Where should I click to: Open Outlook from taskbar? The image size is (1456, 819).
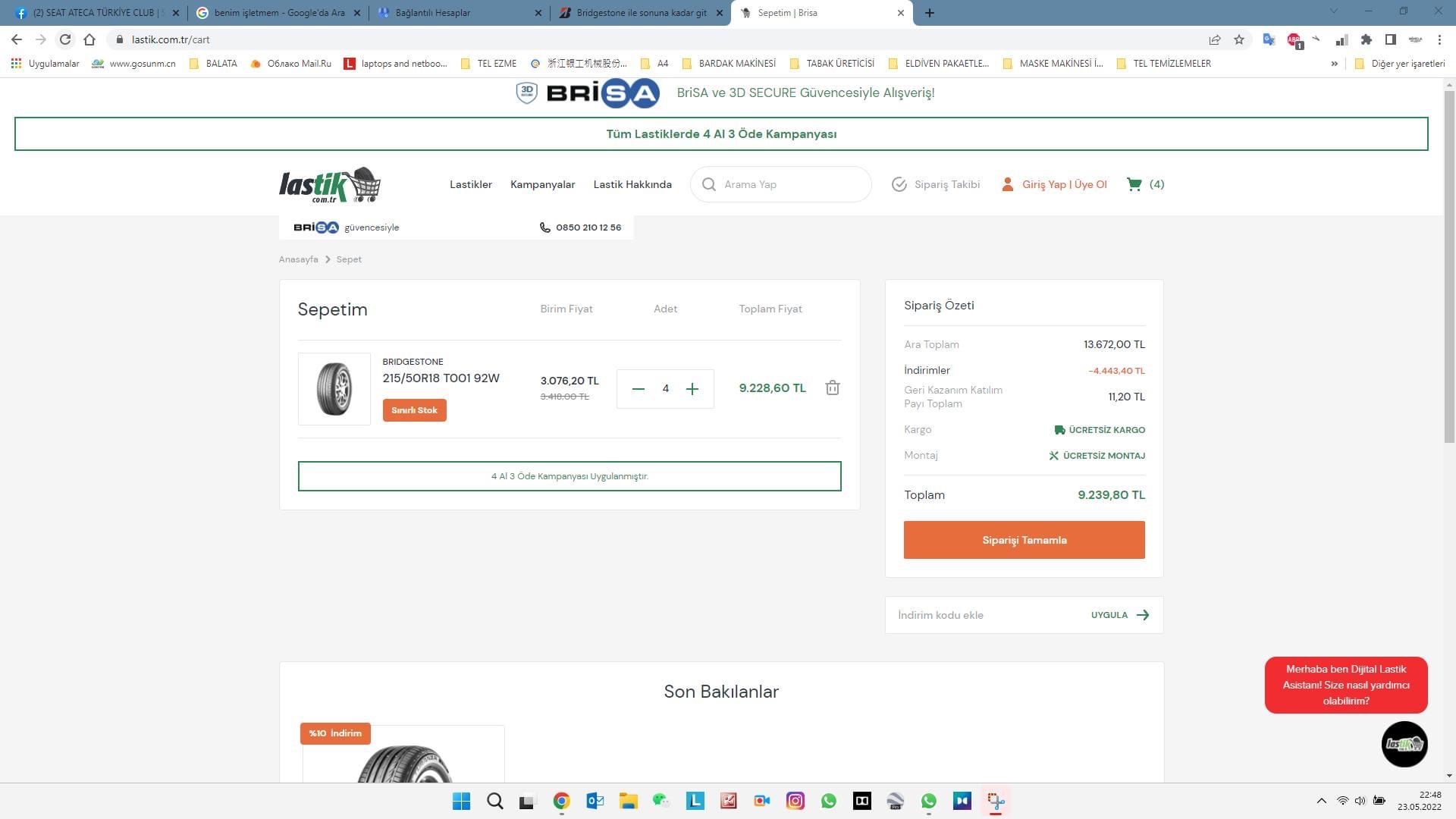[595, 801]
